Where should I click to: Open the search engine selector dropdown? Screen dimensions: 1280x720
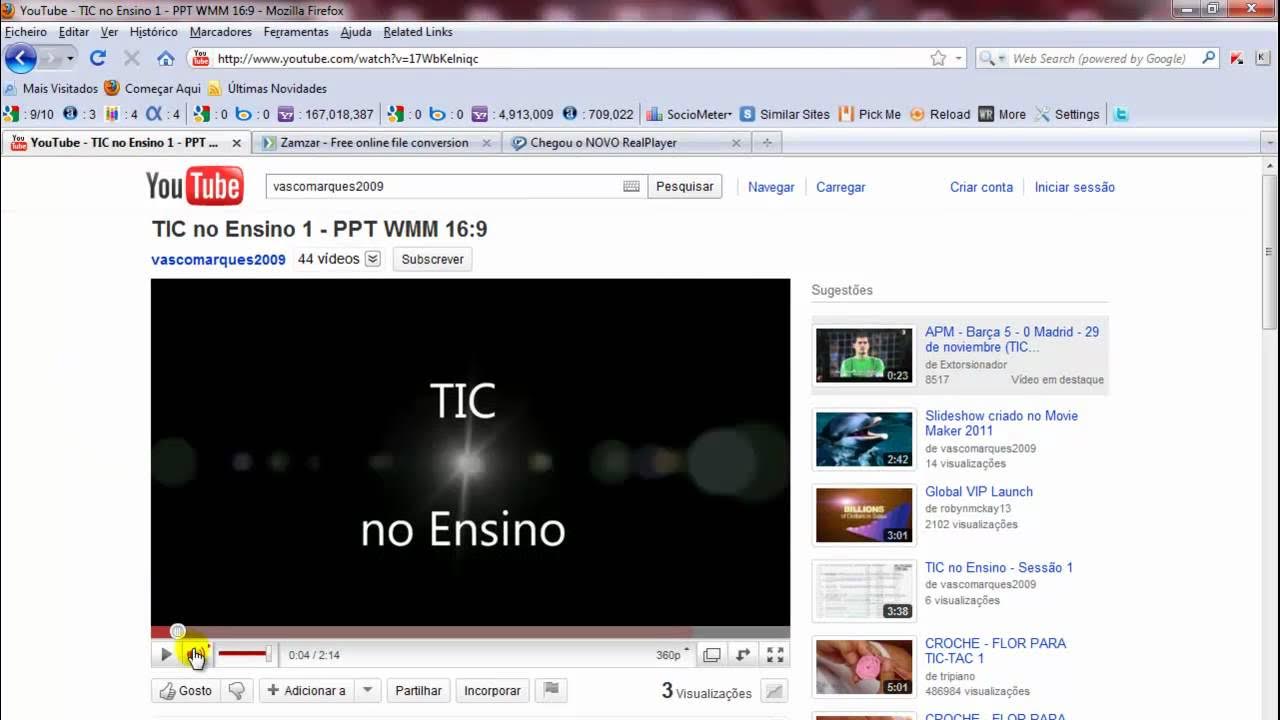tap(992, 58)
